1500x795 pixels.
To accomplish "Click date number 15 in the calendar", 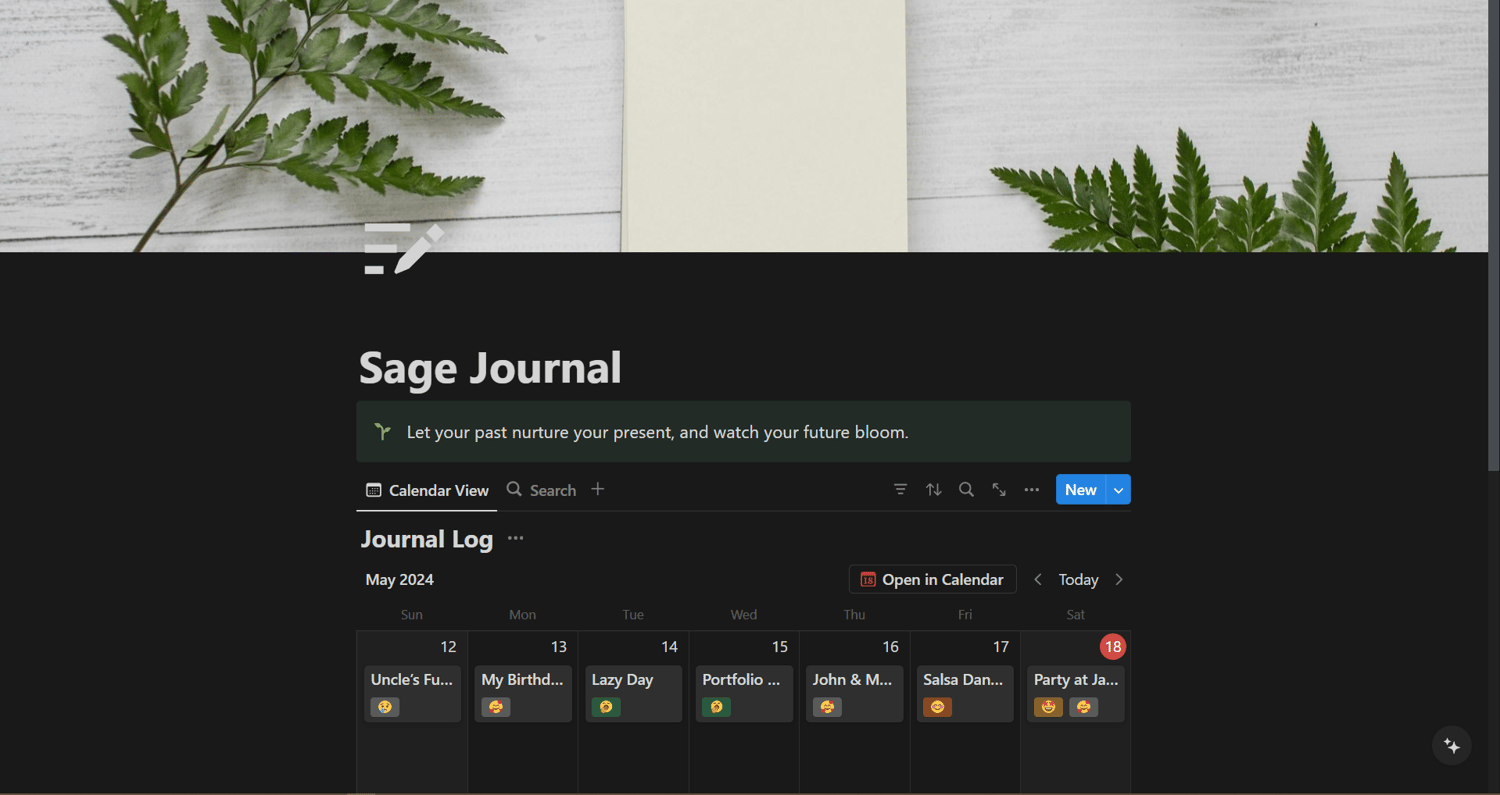I will point(780,647).
